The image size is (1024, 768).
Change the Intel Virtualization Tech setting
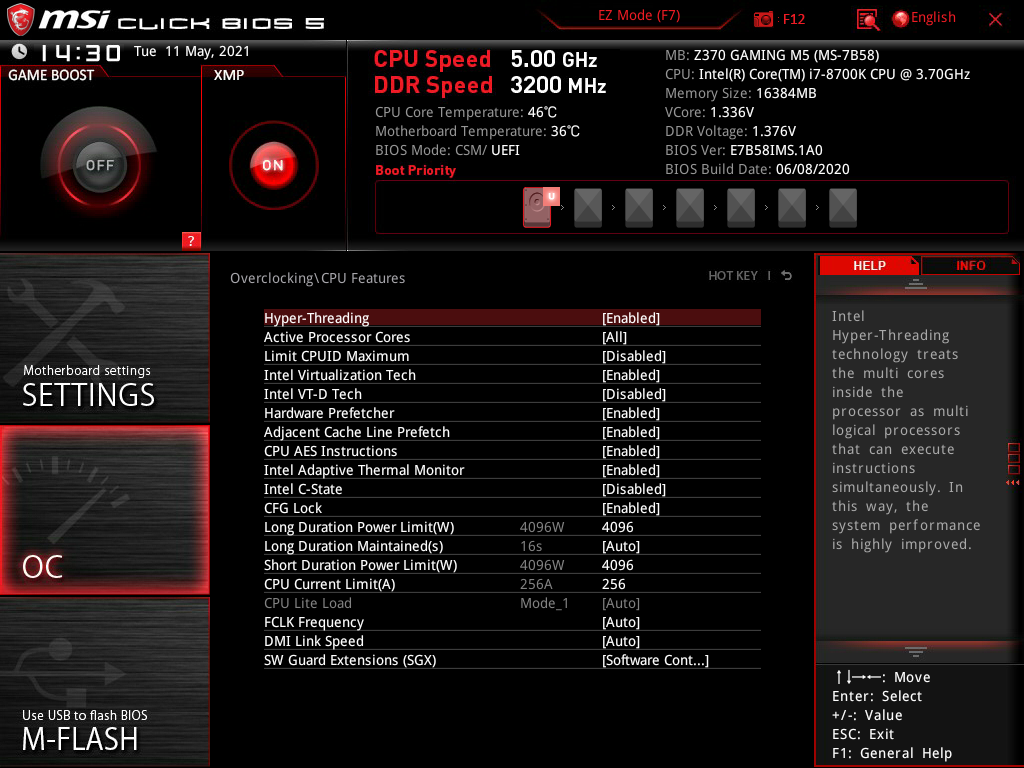(512, 375)
